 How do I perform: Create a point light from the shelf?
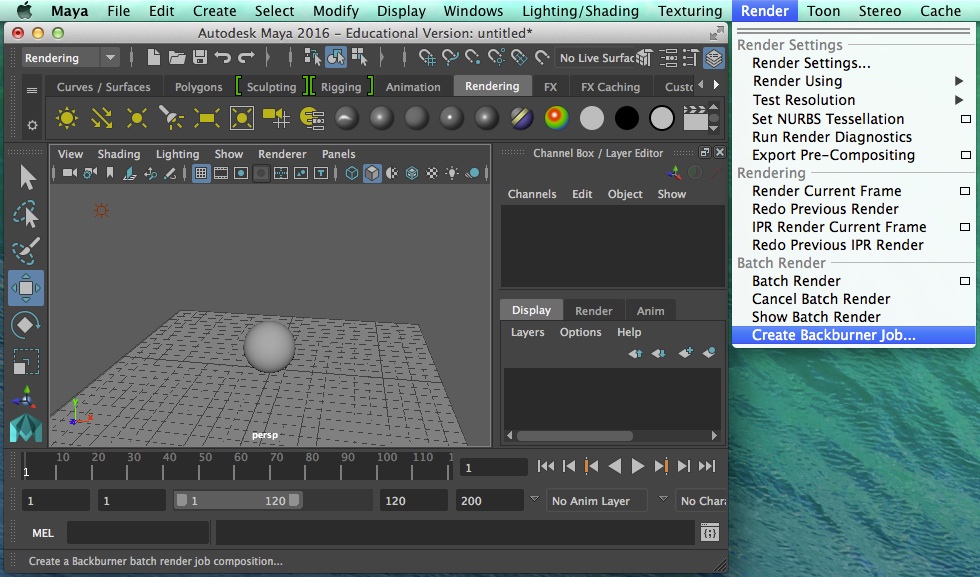[136, 118]
